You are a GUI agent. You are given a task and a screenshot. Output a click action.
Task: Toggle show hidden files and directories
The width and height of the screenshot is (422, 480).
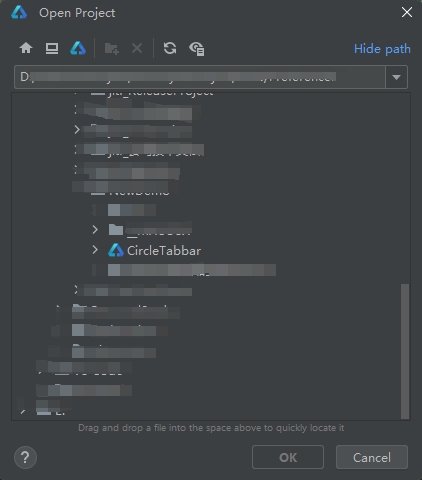[197, 49]
